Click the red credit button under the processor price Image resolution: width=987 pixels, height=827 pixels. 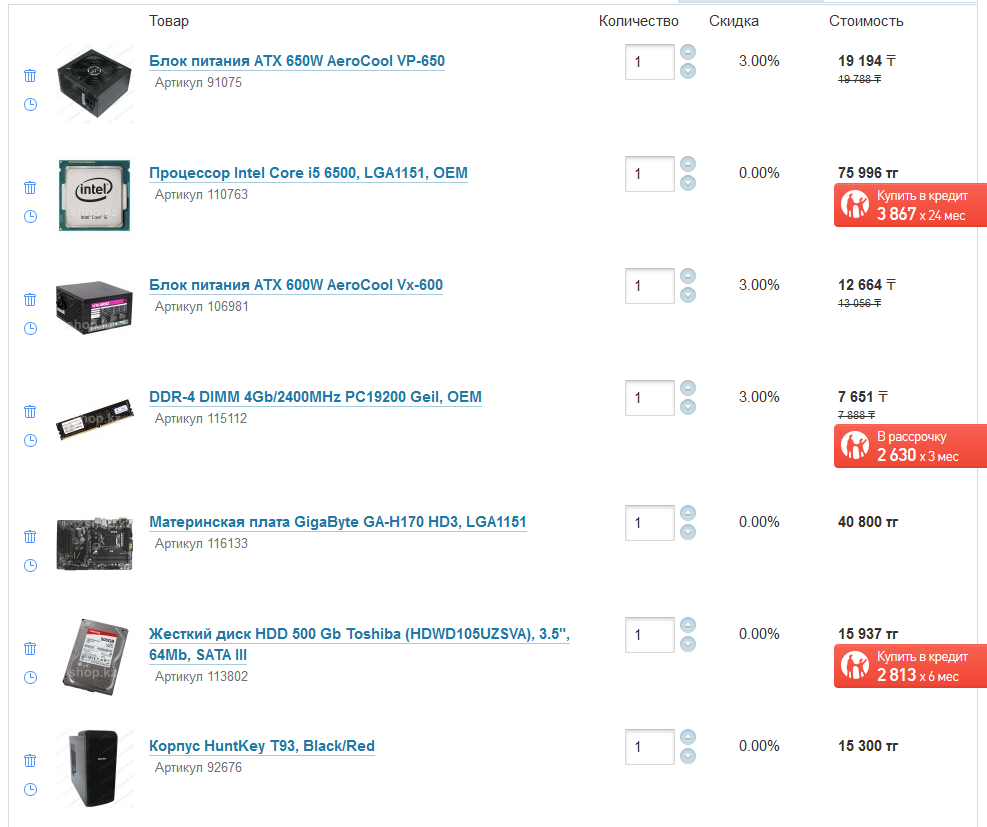909,205
